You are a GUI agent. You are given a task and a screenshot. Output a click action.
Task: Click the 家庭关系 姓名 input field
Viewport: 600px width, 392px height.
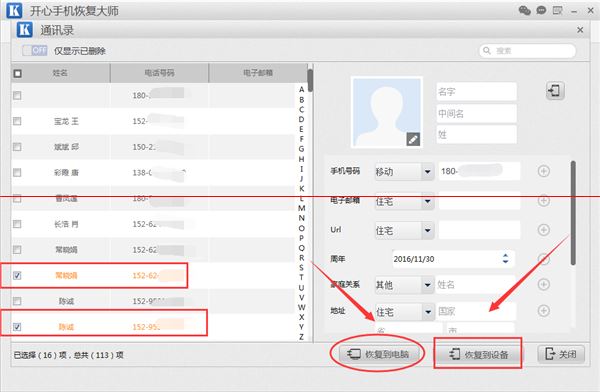(475, 284)
